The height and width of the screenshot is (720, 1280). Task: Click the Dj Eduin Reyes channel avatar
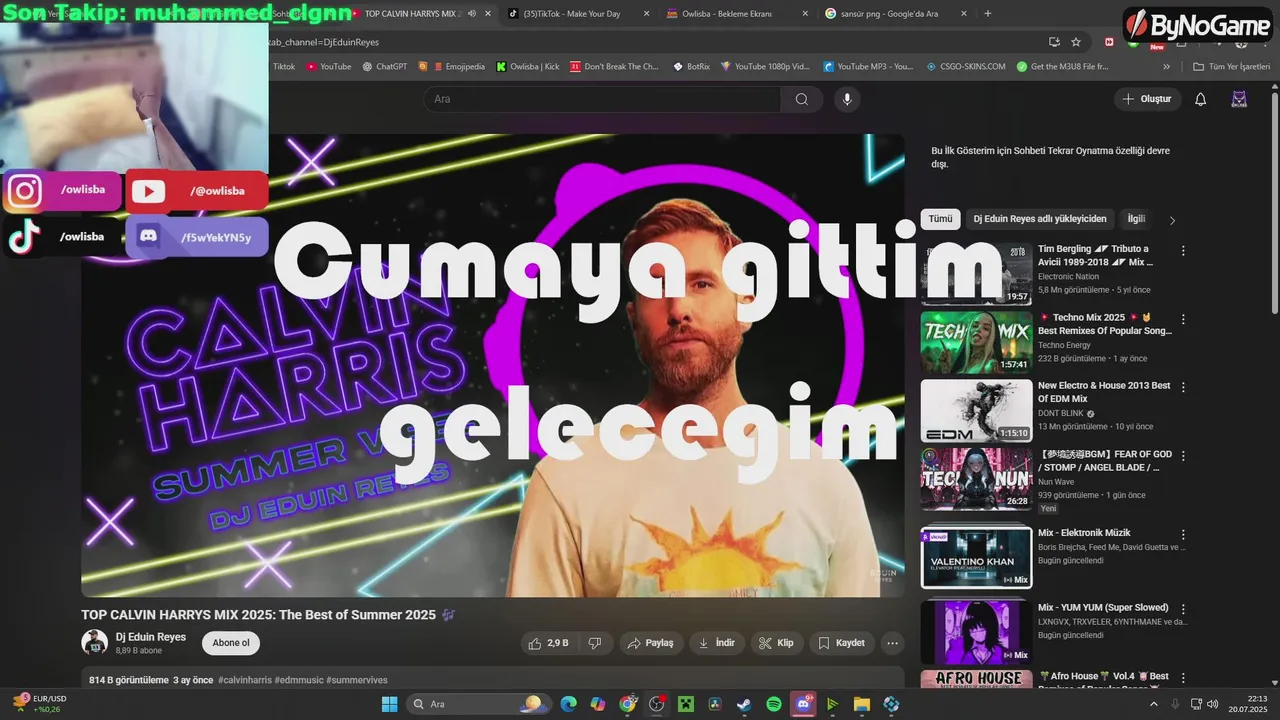click(94, 643)
